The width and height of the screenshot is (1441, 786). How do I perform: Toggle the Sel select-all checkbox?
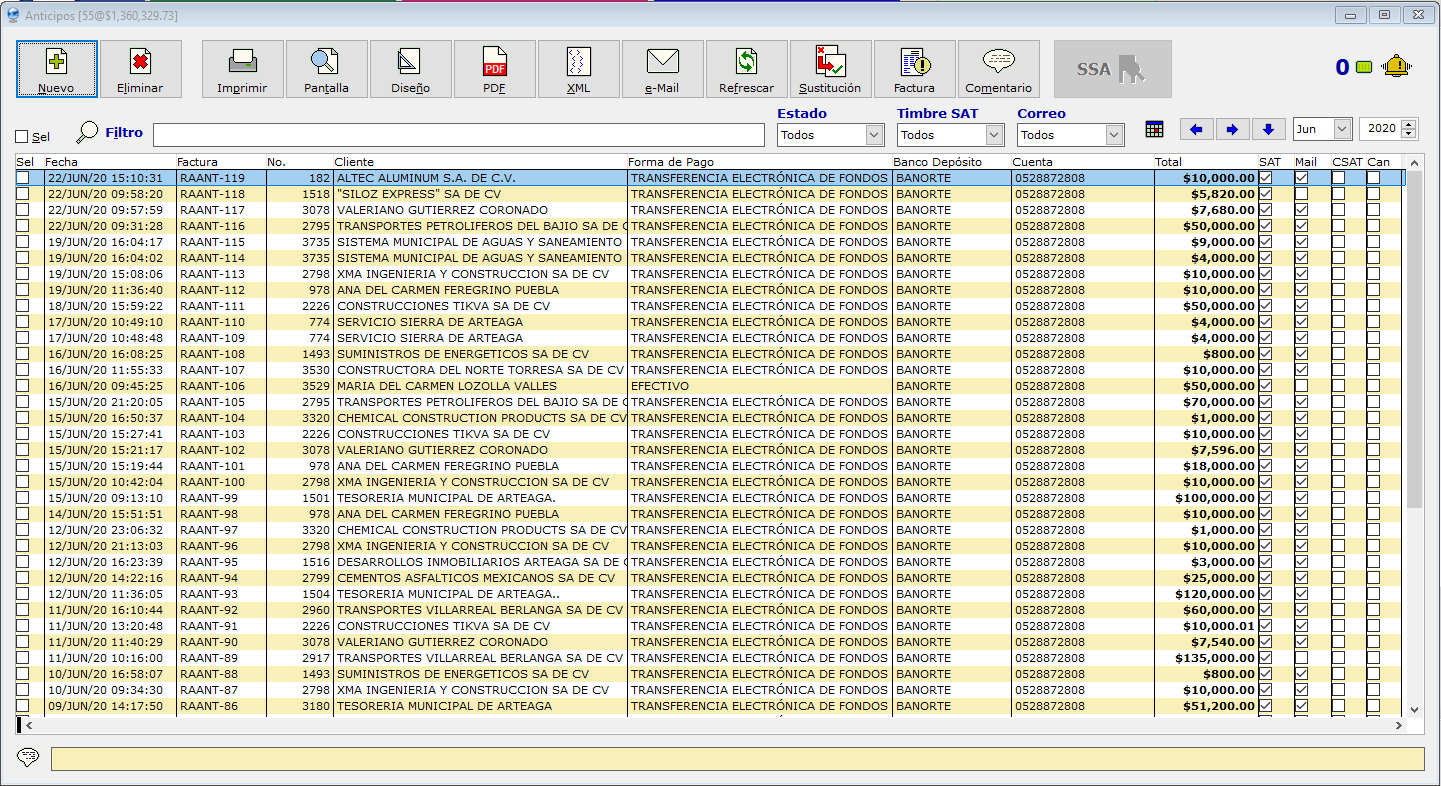pos(22,137)
